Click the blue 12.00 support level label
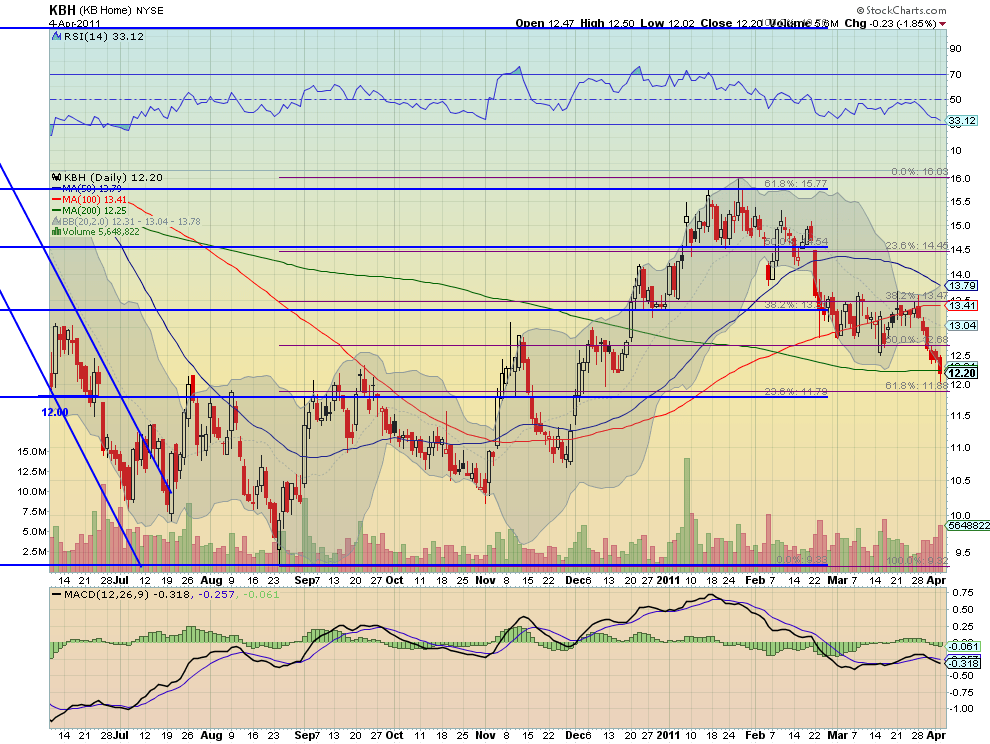 tap(55, 412)
